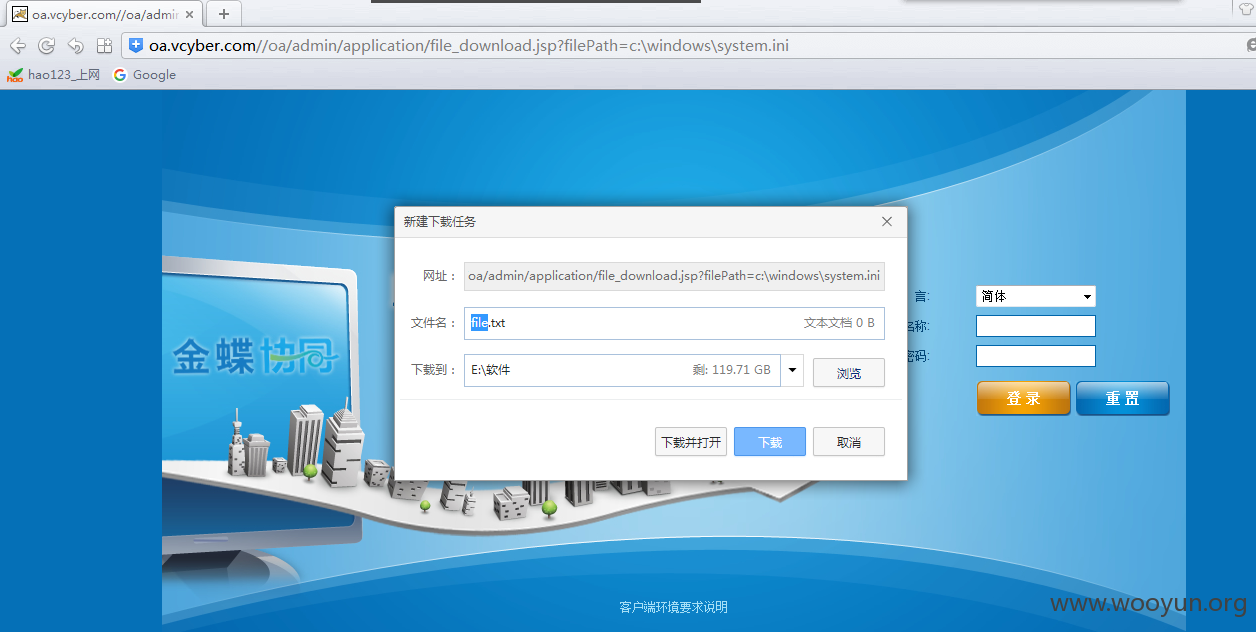Open the 简体 language dropdown

coord(1036,296)
